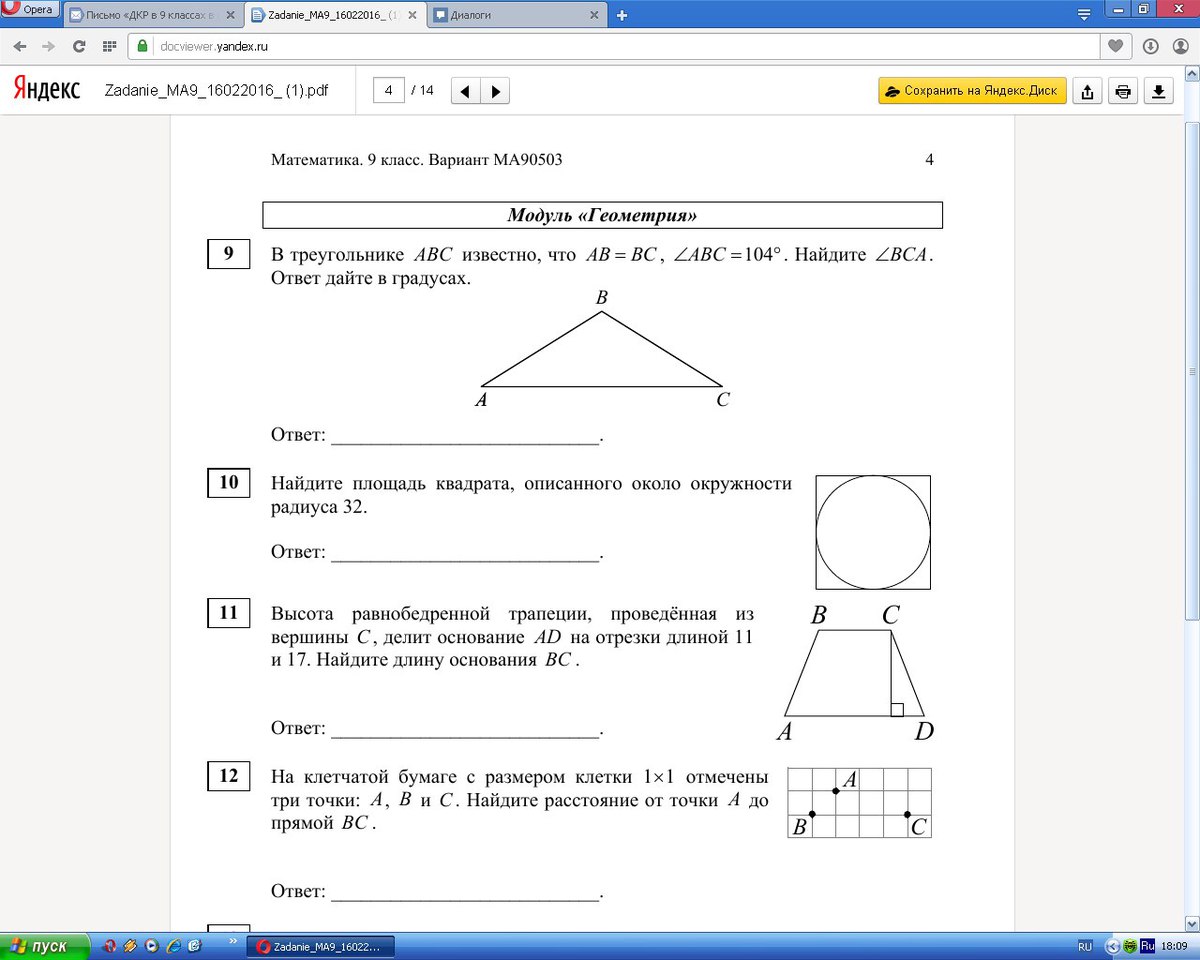Close the Zadanie_MA9_16022016 tab
The height and width of the screenshot is (960, 1200).
coord(413,16)
